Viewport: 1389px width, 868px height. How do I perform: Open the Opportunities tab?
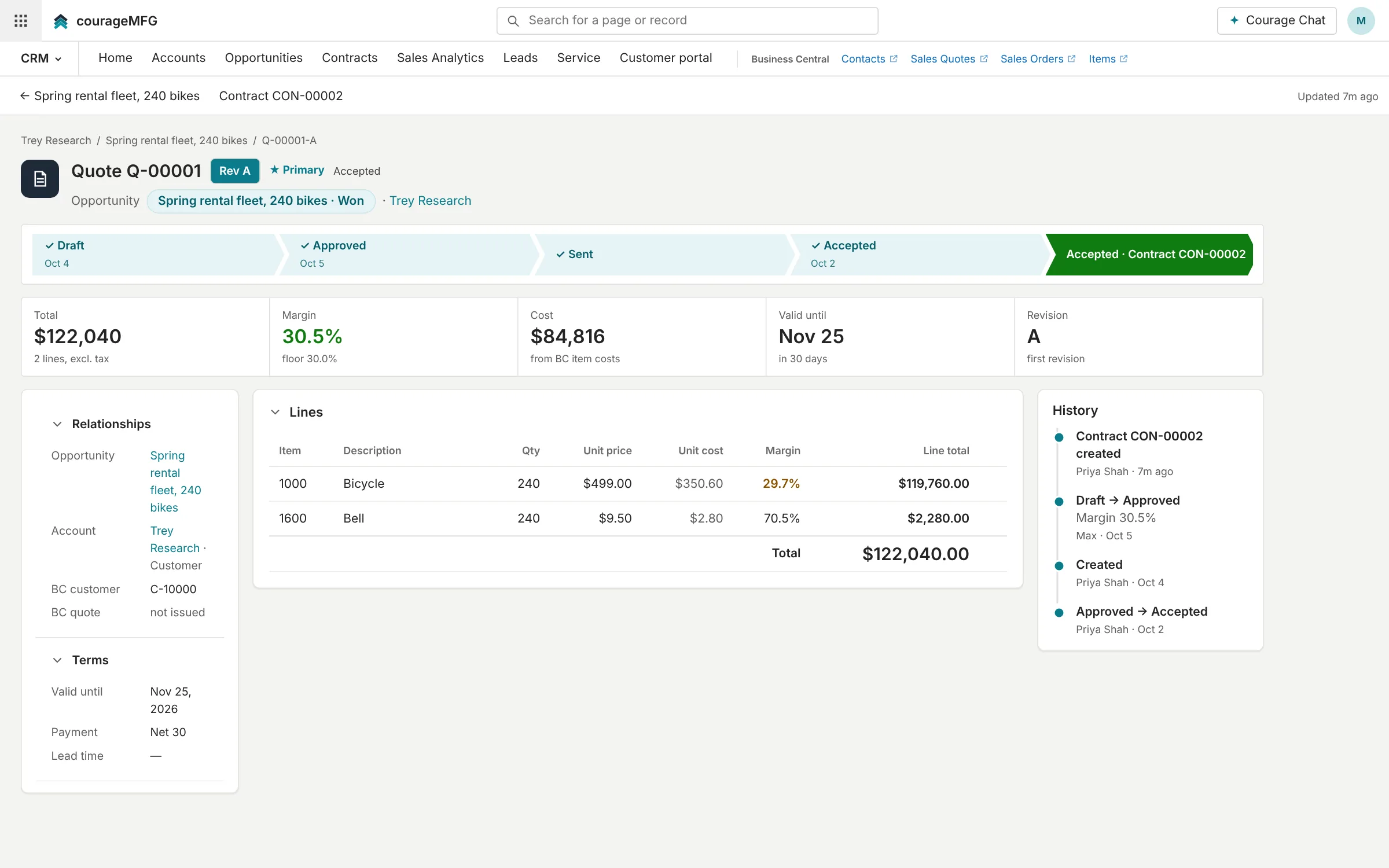(263, 58)
